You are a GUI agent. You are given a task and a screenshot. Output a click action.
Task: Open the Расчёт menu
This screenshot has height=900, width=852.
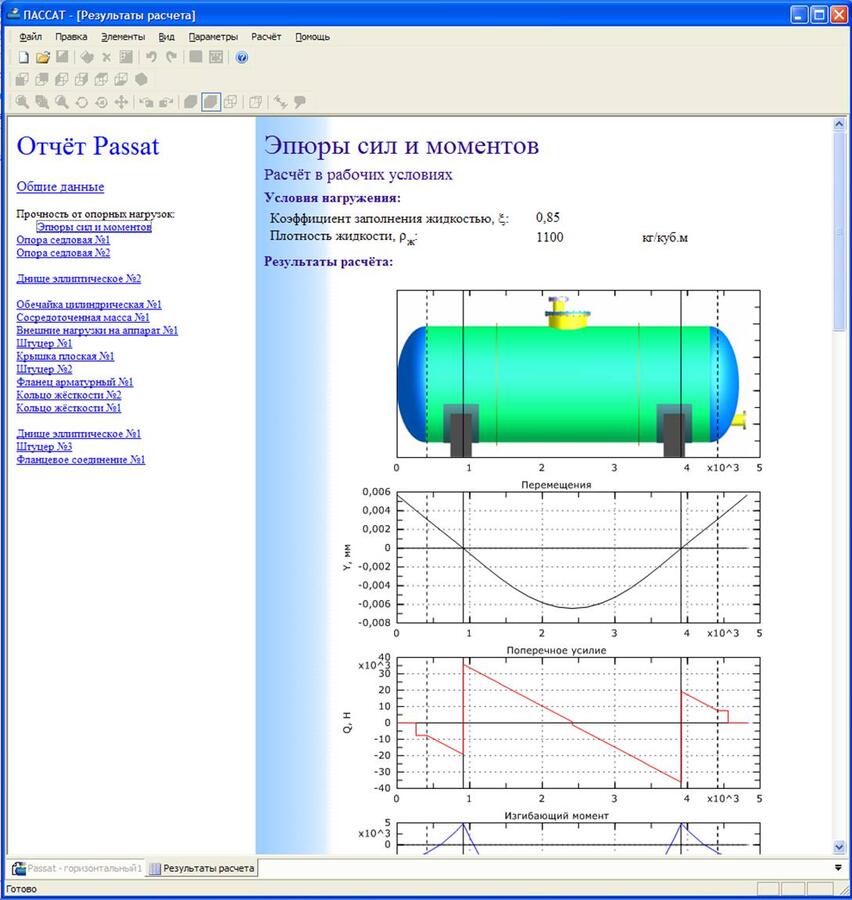pos(266,37)
